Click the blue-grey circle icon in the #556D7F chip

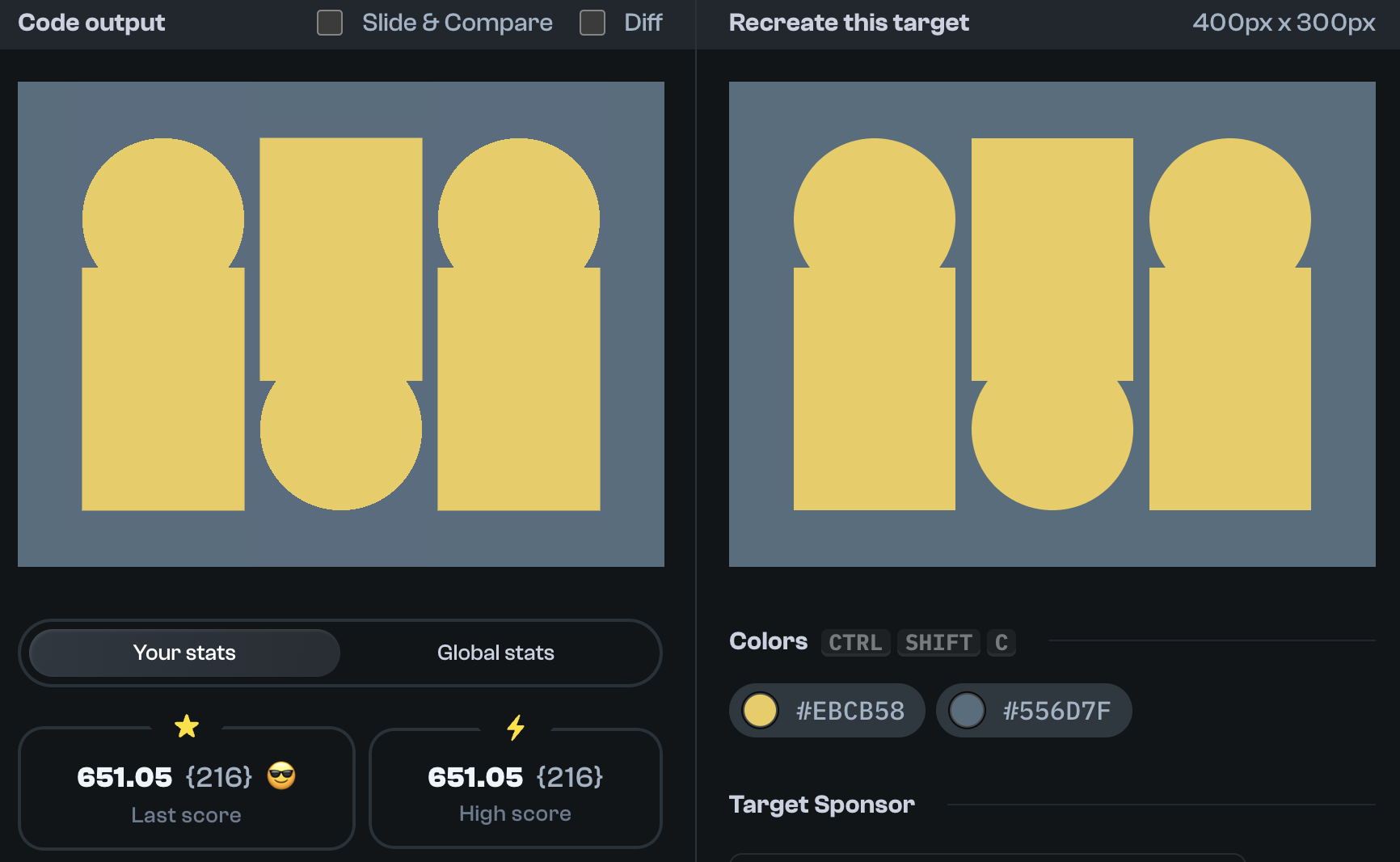(968, 710)
